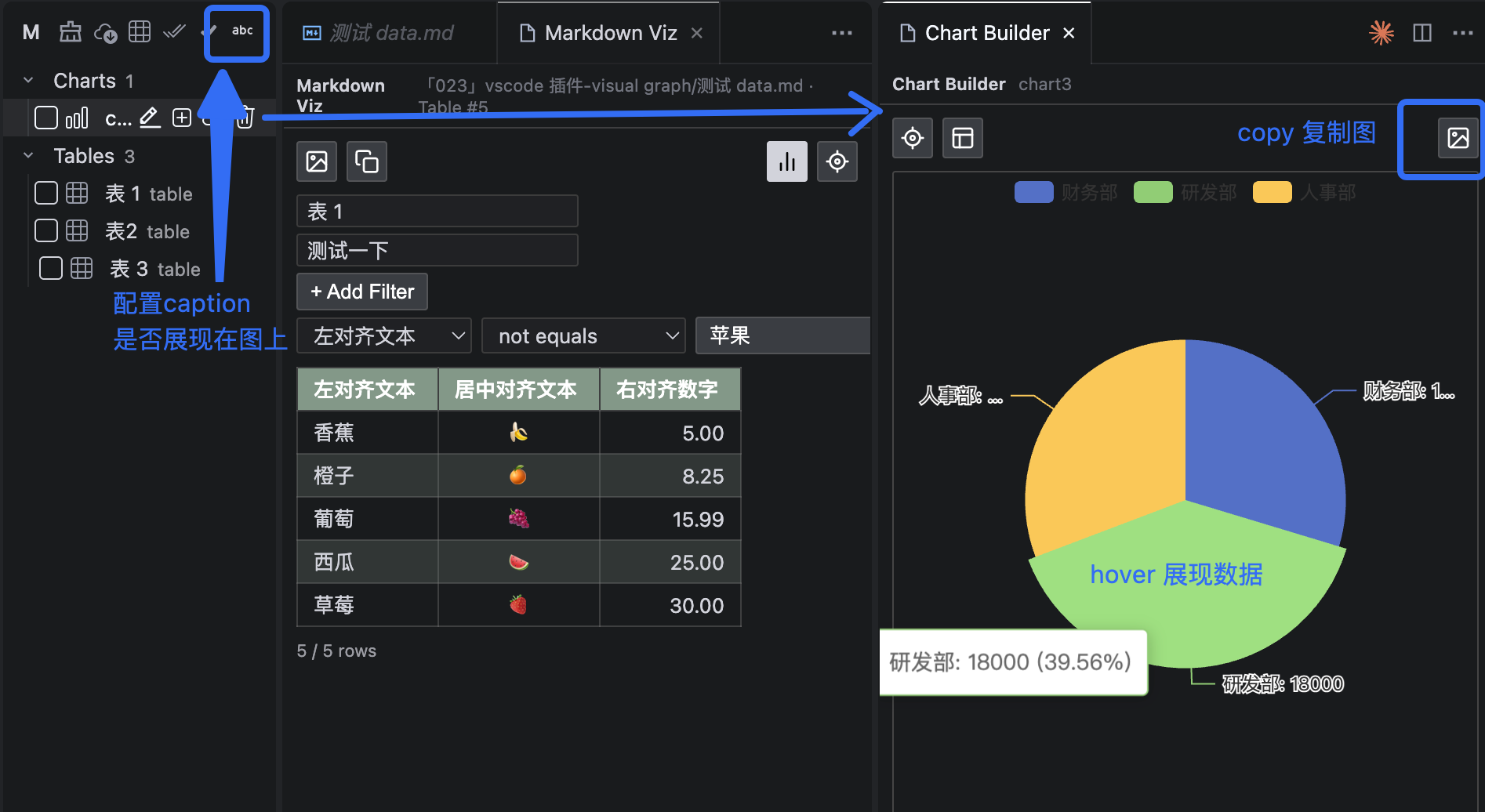Screen dimensions: 1485x812
Task: Click the cloud download icon
Action: pos(106,32)
